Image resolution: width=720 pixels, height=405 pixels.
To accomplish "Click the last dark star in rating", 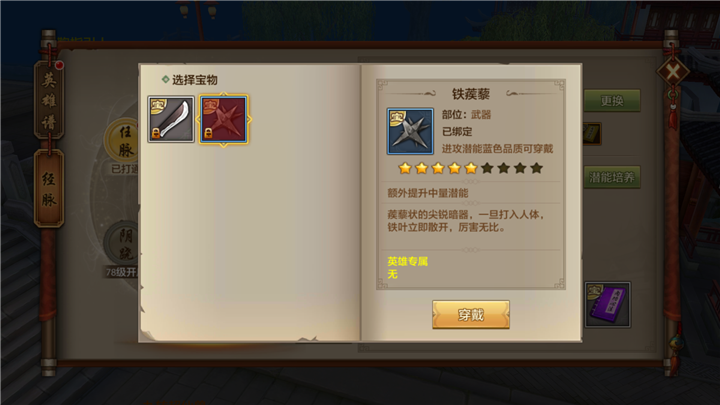I will coord(536,168).
